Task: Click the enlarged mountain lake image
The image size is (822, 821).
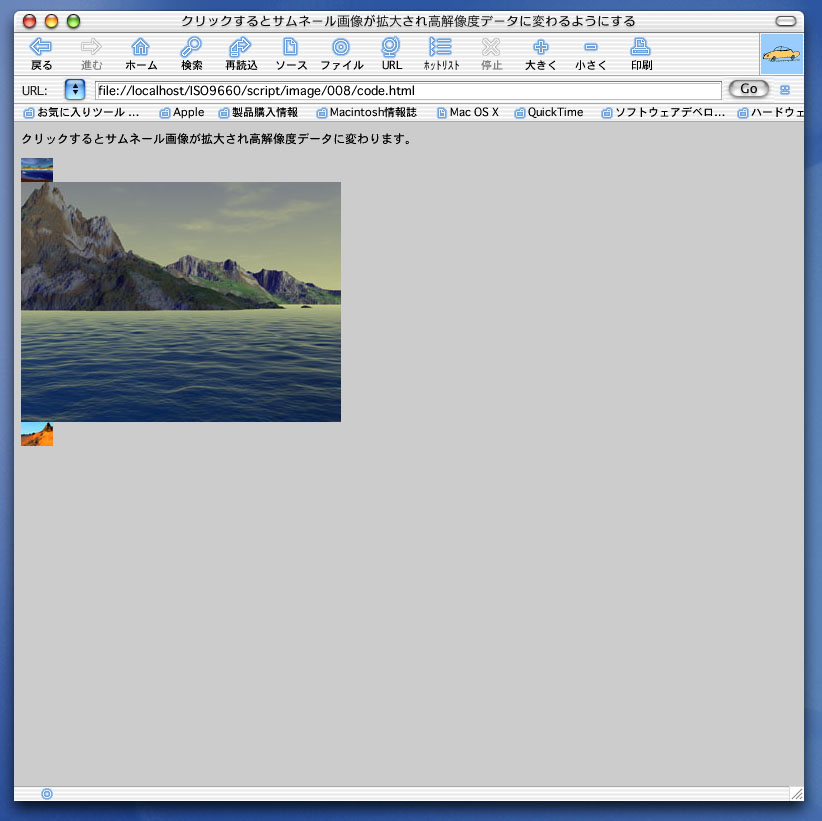Action: [x=181, y=302]
